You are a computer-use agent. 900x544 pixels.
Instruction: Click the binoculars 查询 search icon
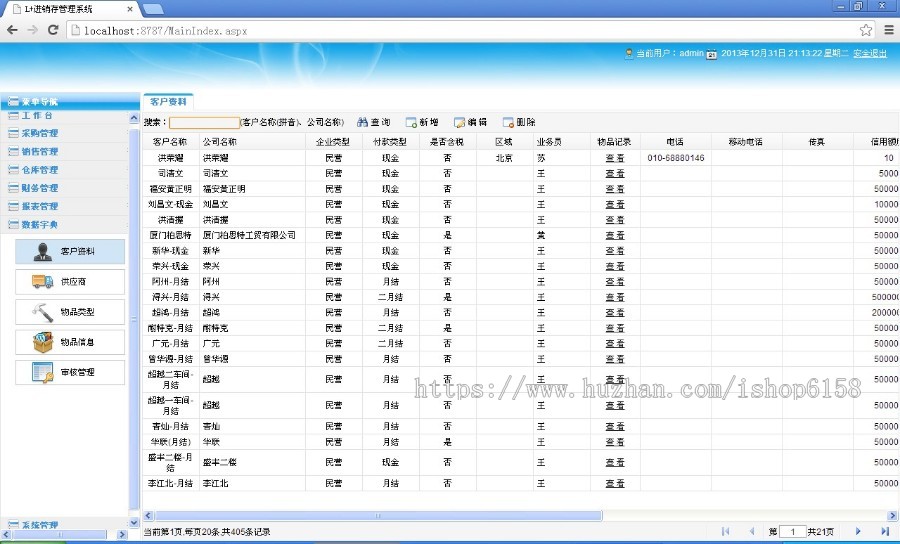(x=362, y=122)
